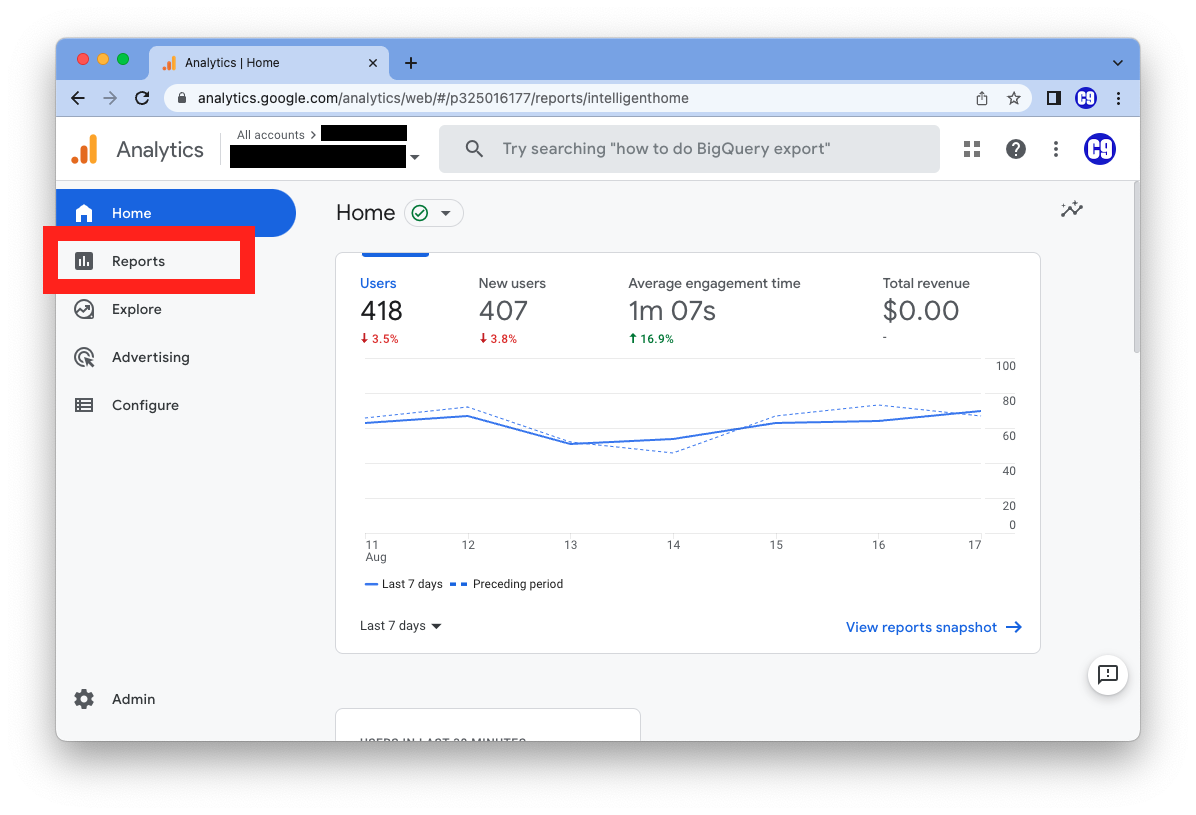Click the Analytics logo

point(85,149)
